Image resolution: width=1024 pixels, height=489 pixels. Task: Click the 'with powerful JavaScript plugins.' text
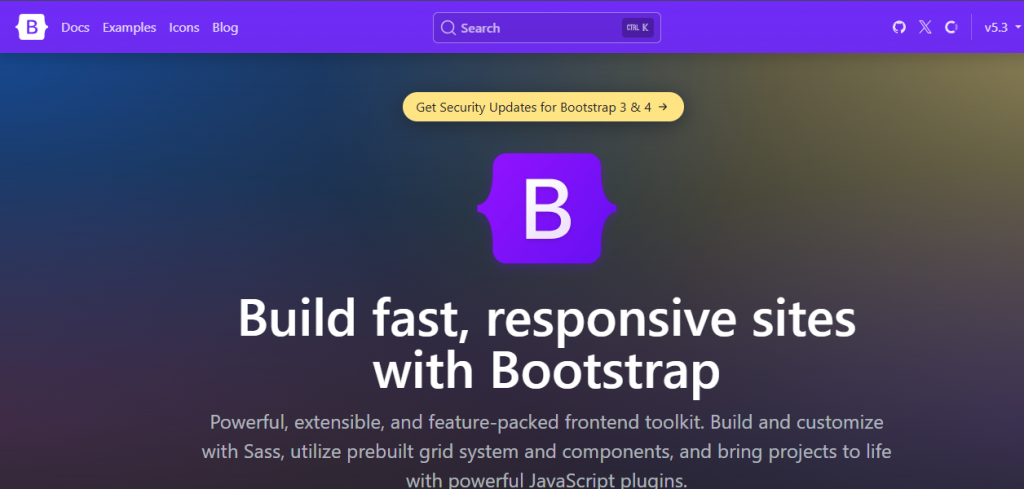547,481
